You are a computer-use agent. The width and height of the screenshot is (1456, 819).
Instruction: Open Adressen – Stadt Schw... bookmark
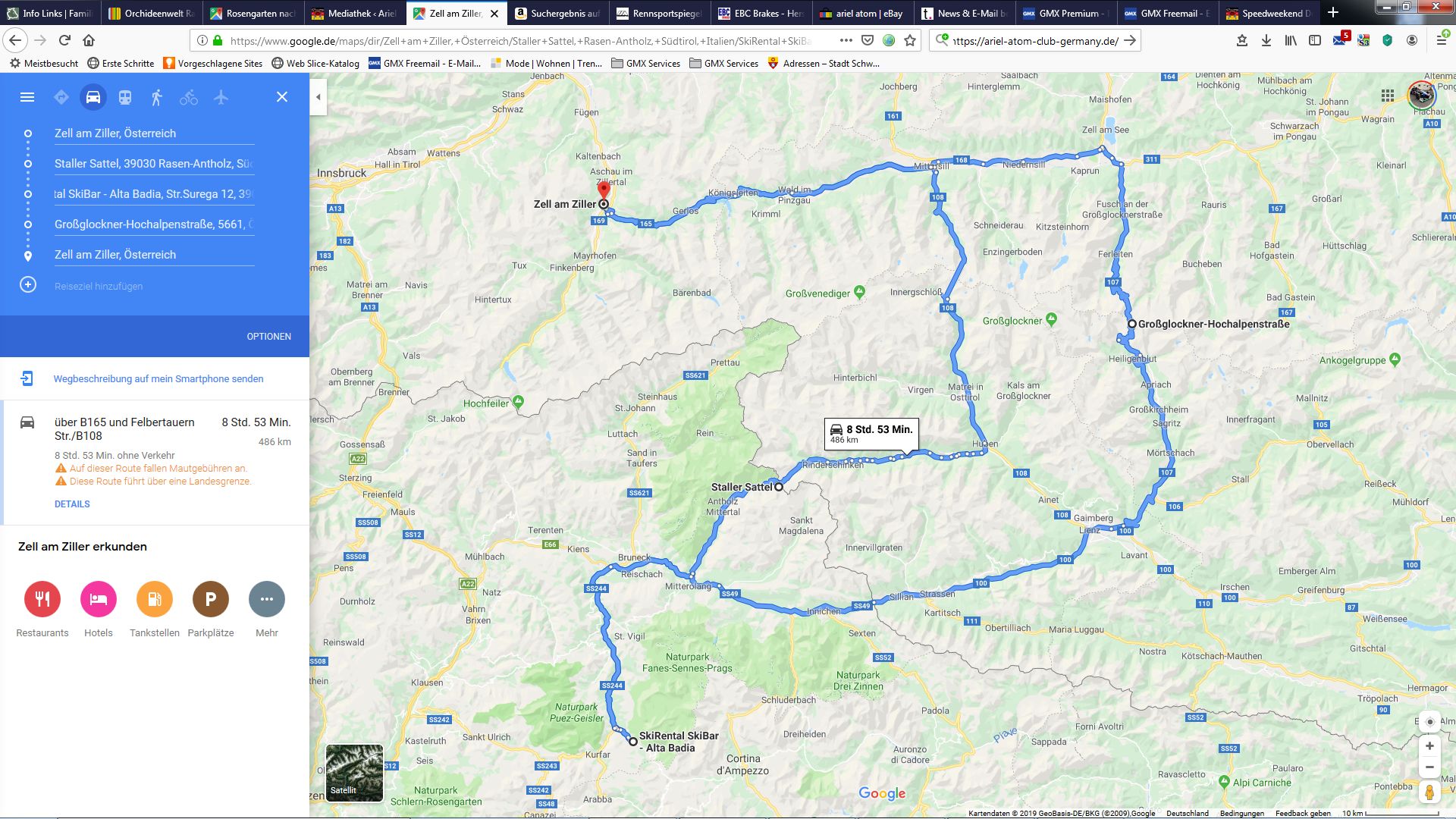tap(823, 63)
